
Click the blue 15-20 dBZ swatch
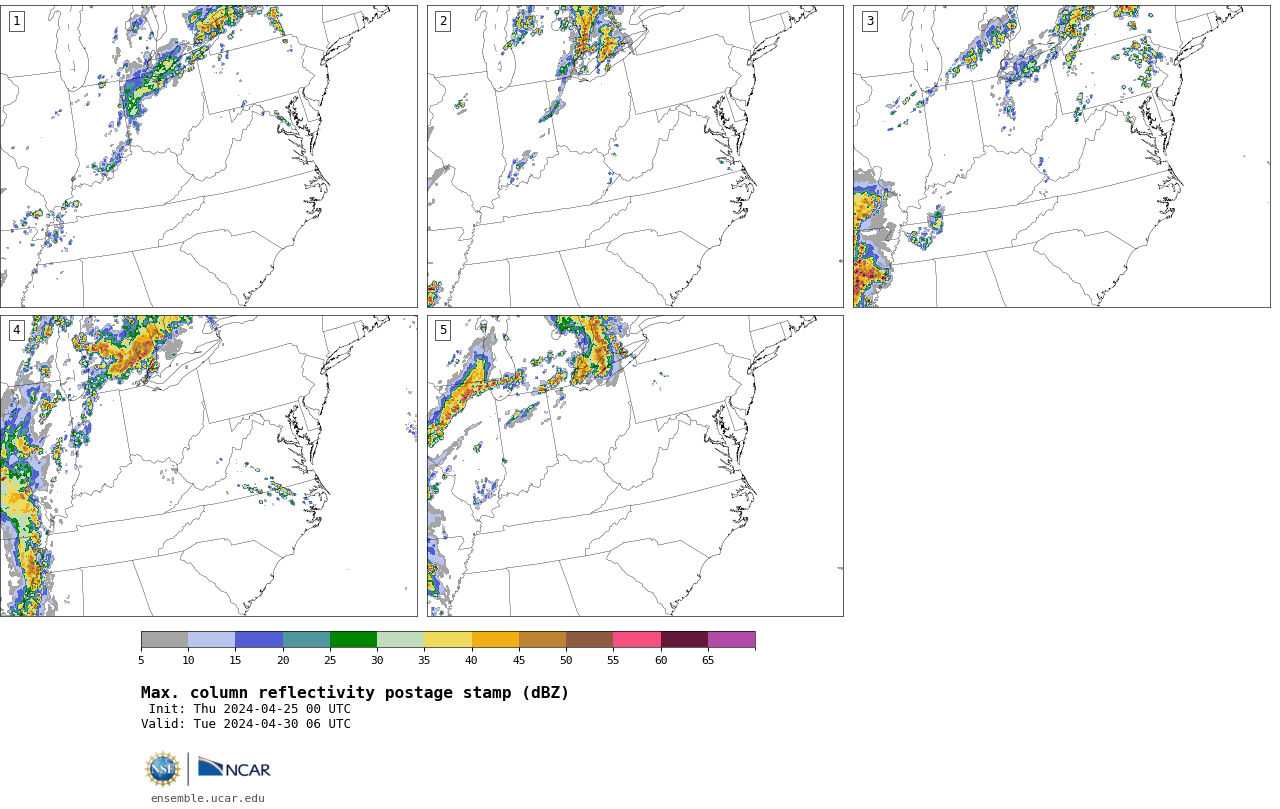[259, 640]
